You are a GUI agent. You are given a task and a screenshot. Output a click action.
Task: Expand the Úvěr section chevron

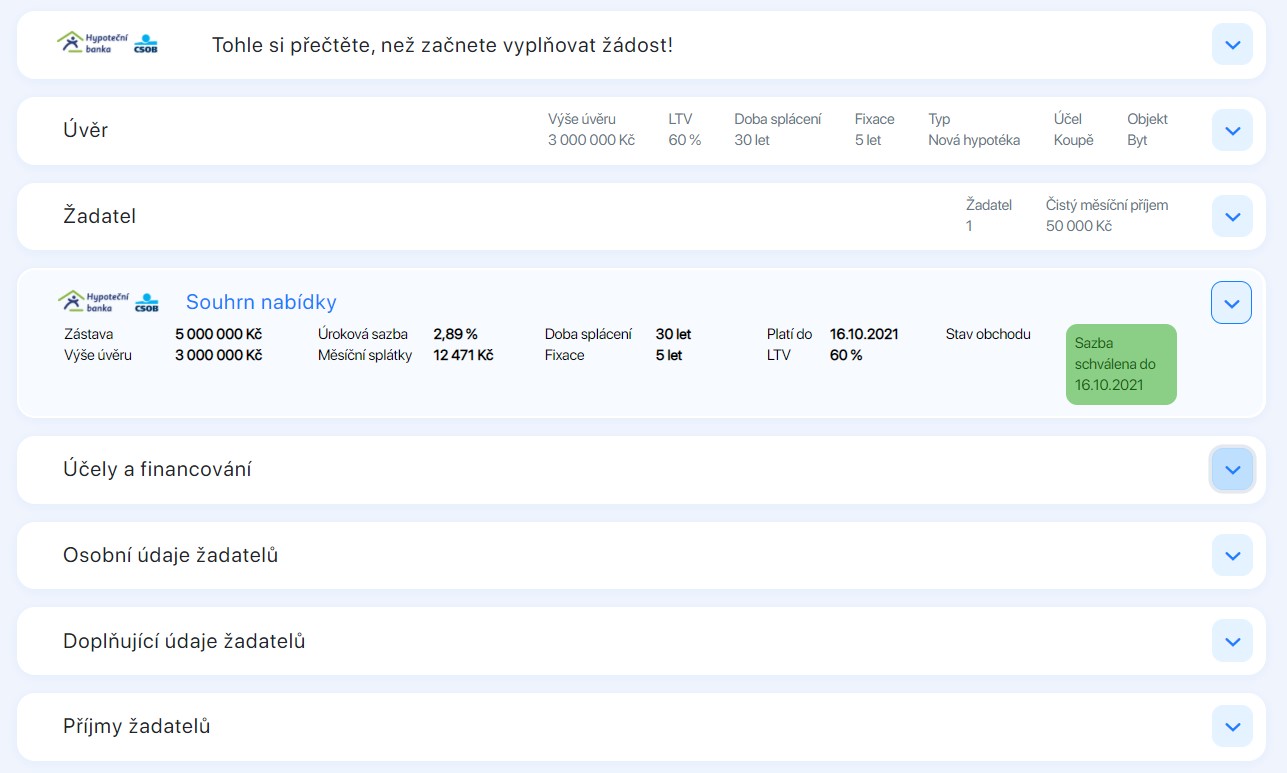click(1231, 130)
